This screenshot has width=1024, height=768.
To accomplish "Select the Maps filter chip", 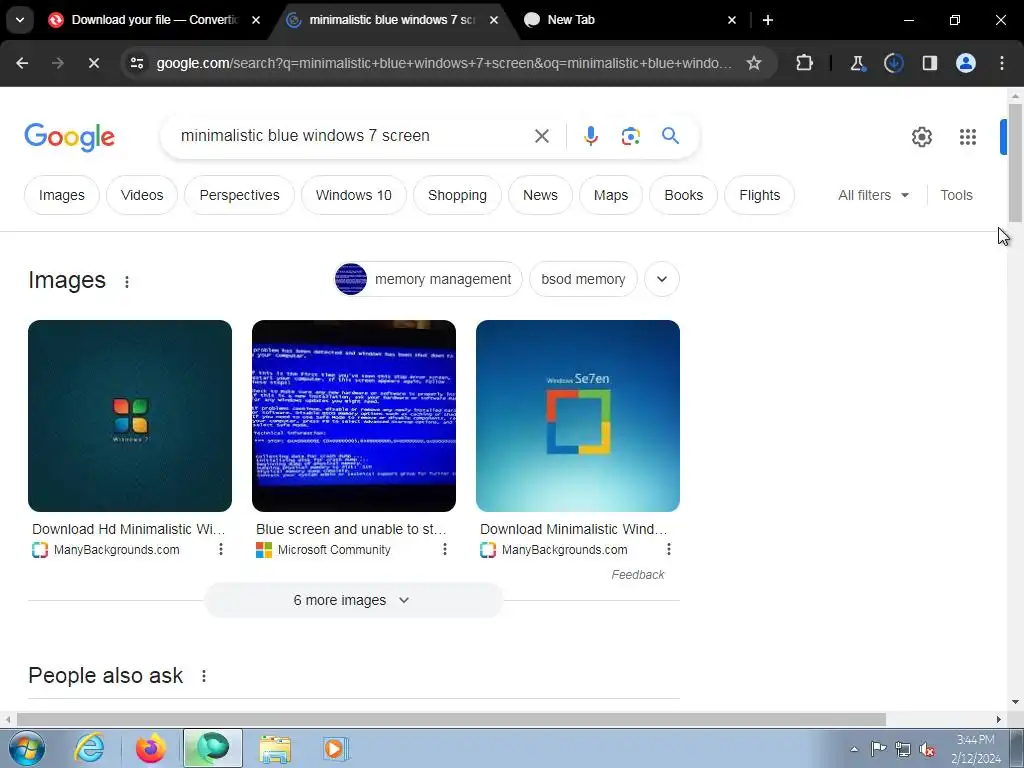I will 611,195.
